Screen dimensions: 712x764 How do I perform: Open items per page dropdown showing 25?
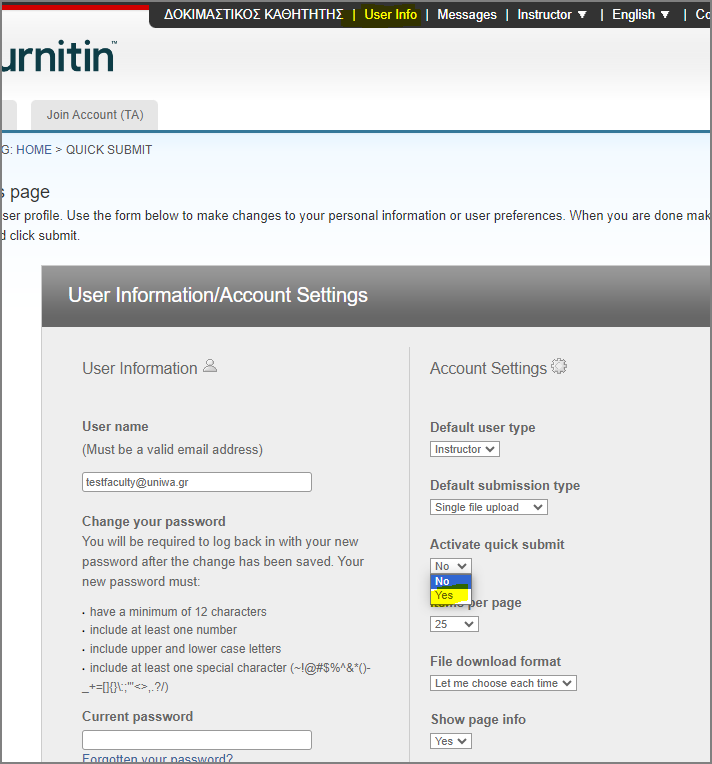(x=454, y=624)
